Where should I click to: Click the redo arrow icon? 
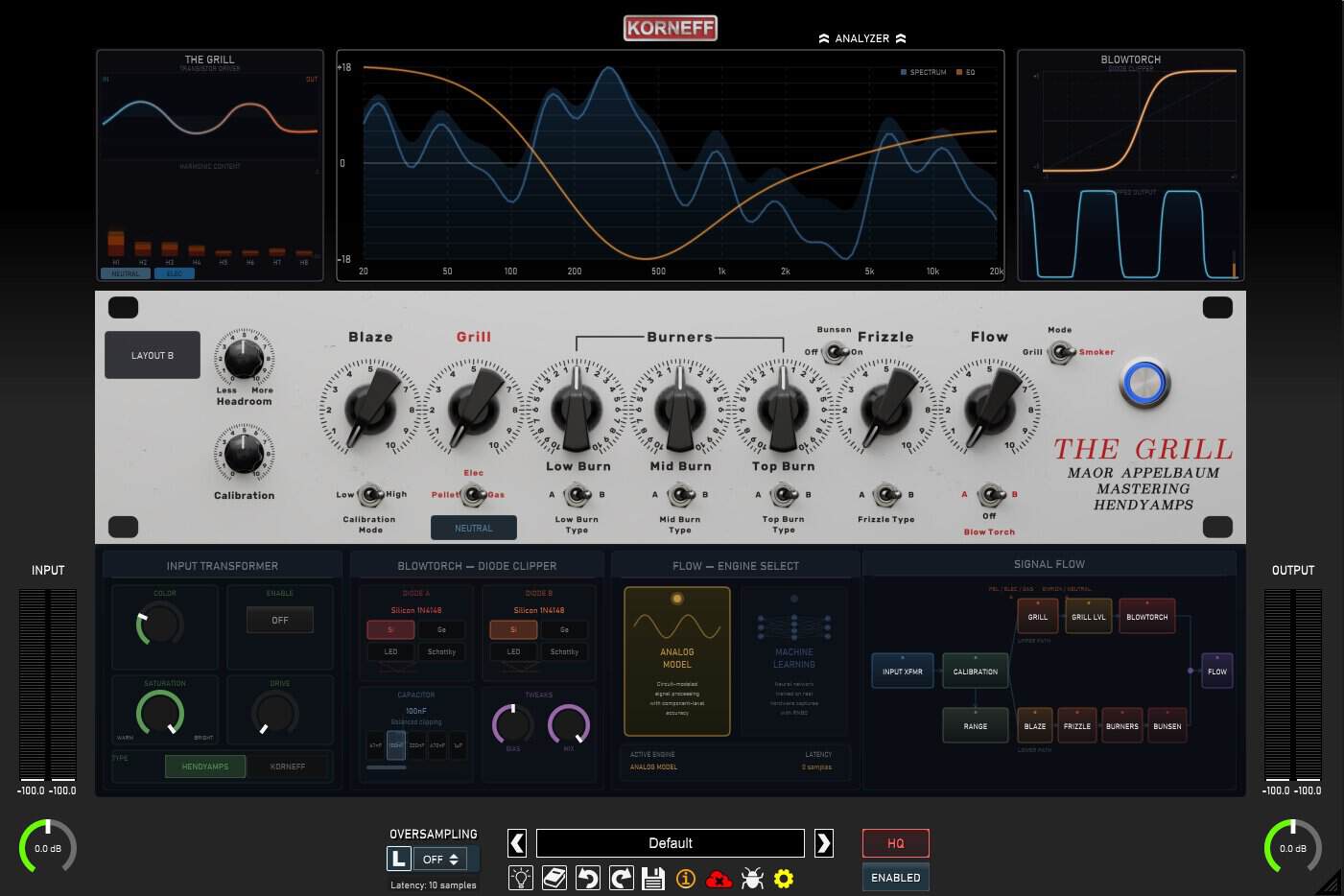coord(621,878)
